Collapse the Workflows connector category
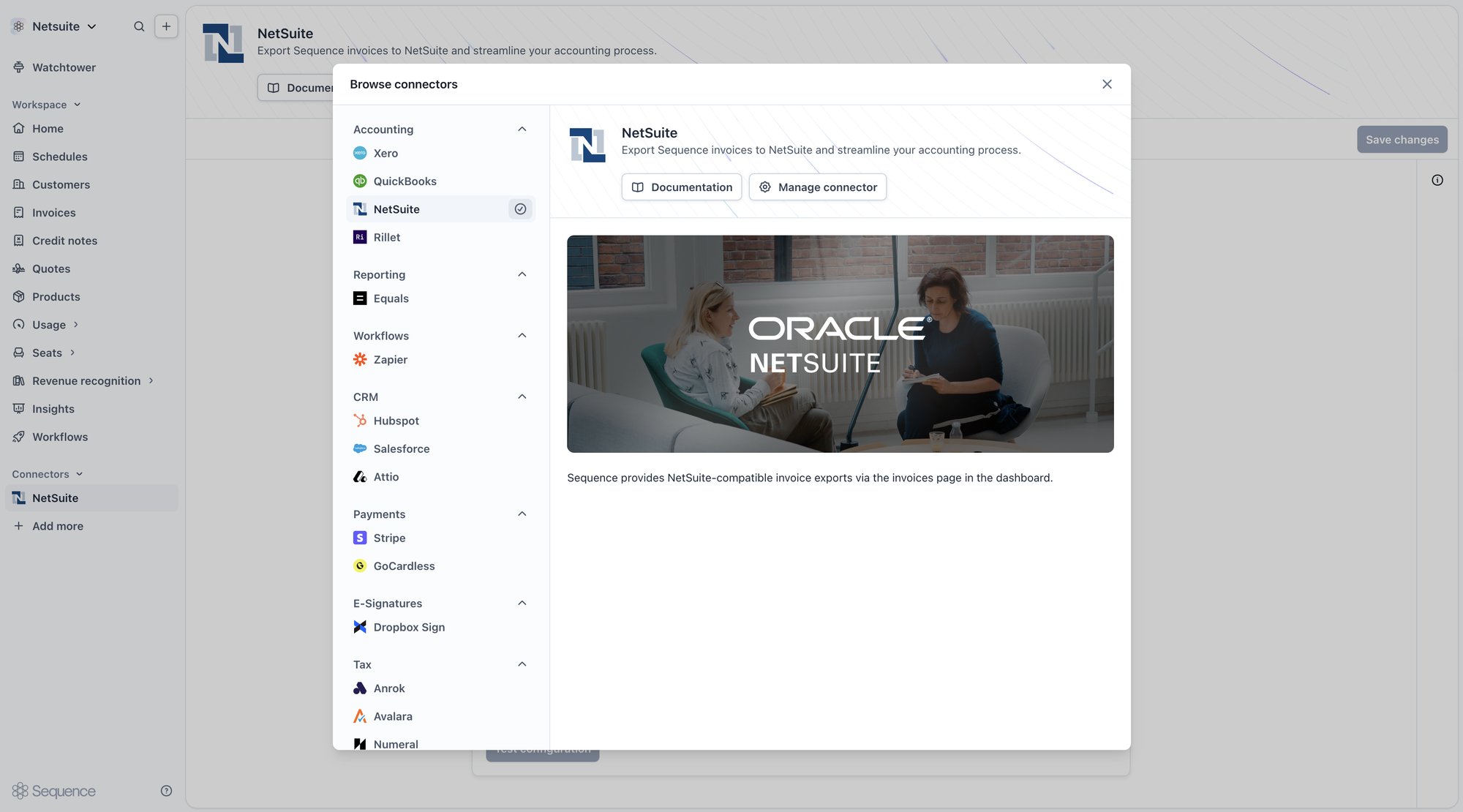Viewport: 1463px width, 812px height. coord(522,336)
